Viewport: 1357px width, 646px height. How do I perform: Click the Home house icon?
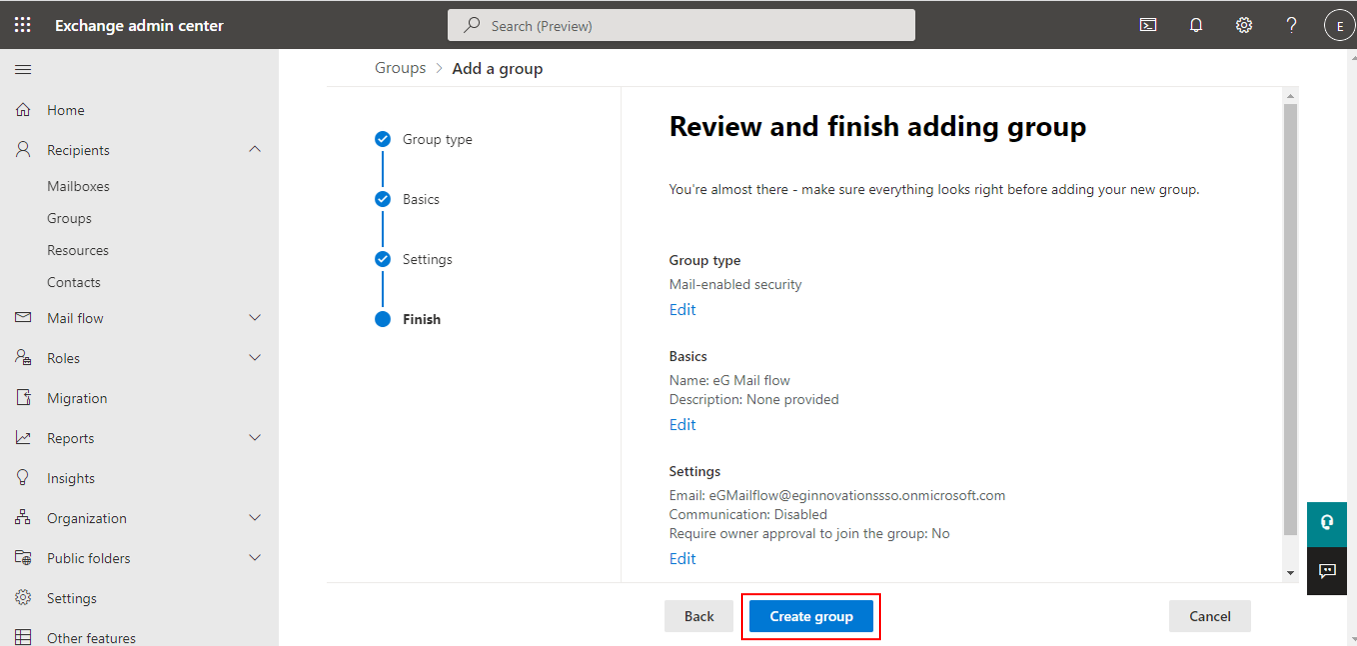pyautogui.click(x=23, y=110)
